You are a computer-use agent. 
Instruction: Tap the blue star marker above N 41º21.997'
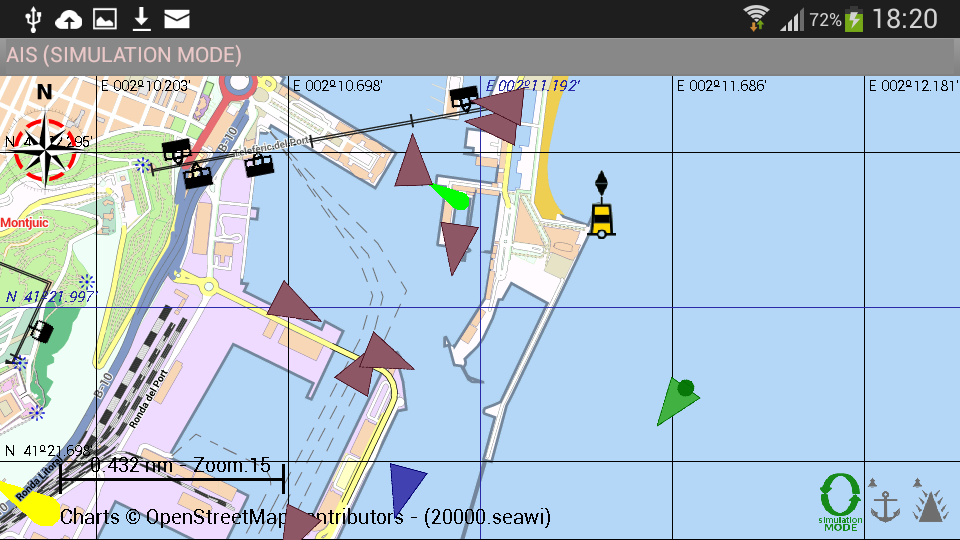86,282
